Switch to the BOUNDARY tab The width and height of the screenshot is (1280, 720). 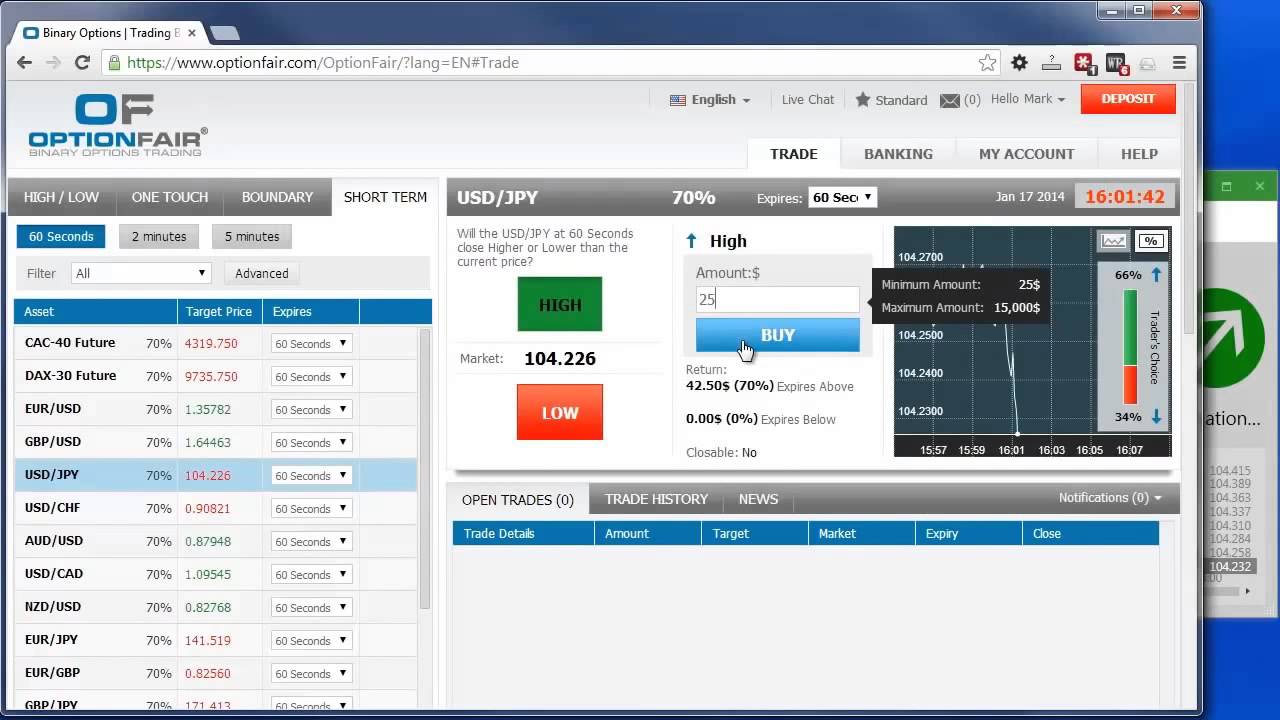[277, 197]
